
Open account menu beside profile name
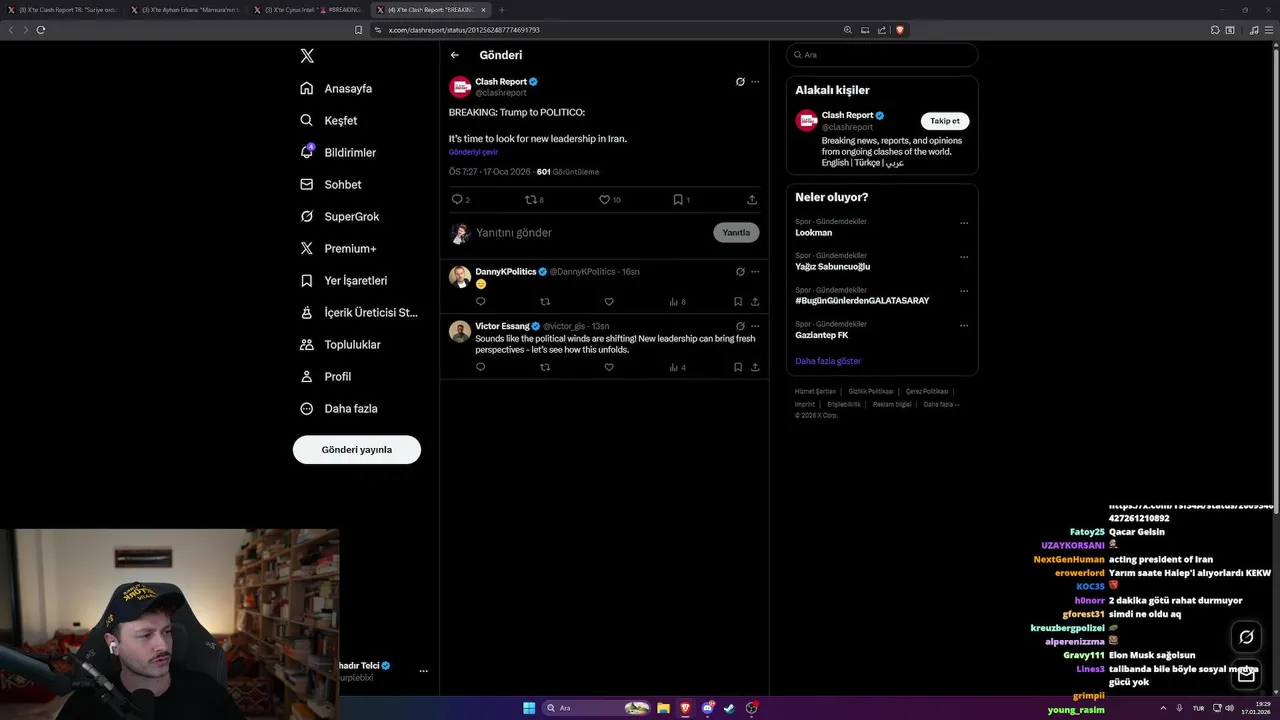[424, 671]
